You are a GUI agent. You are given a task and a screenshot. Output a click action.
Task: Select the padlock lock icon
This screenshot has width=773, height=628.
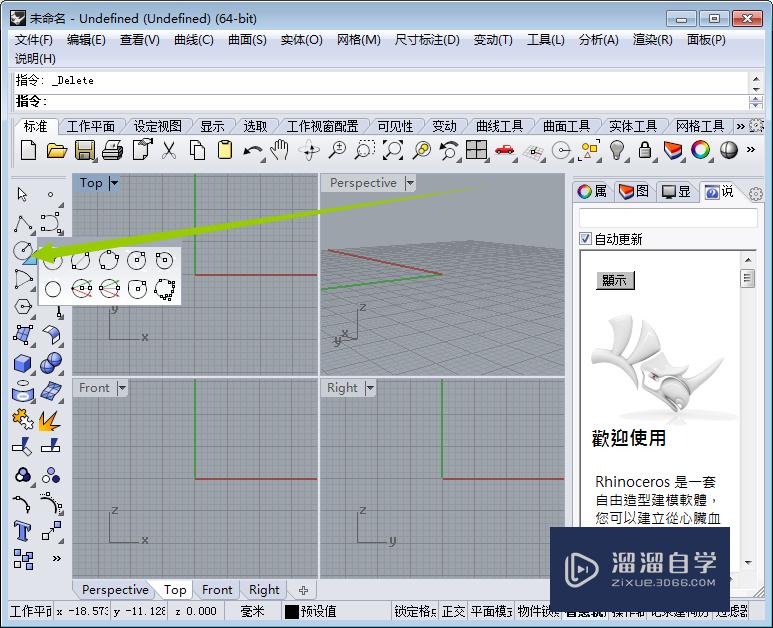coord(645,150)
